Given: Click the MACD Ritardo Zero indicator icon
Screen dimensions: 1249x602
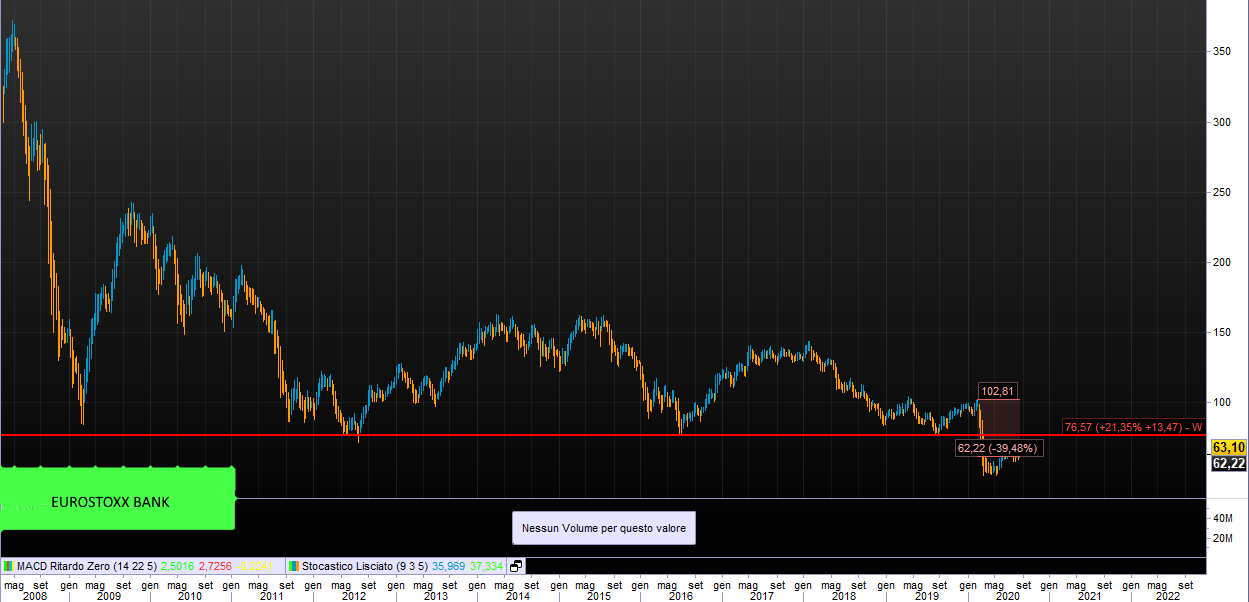Looking at the screenshot, I should [8, 566].
